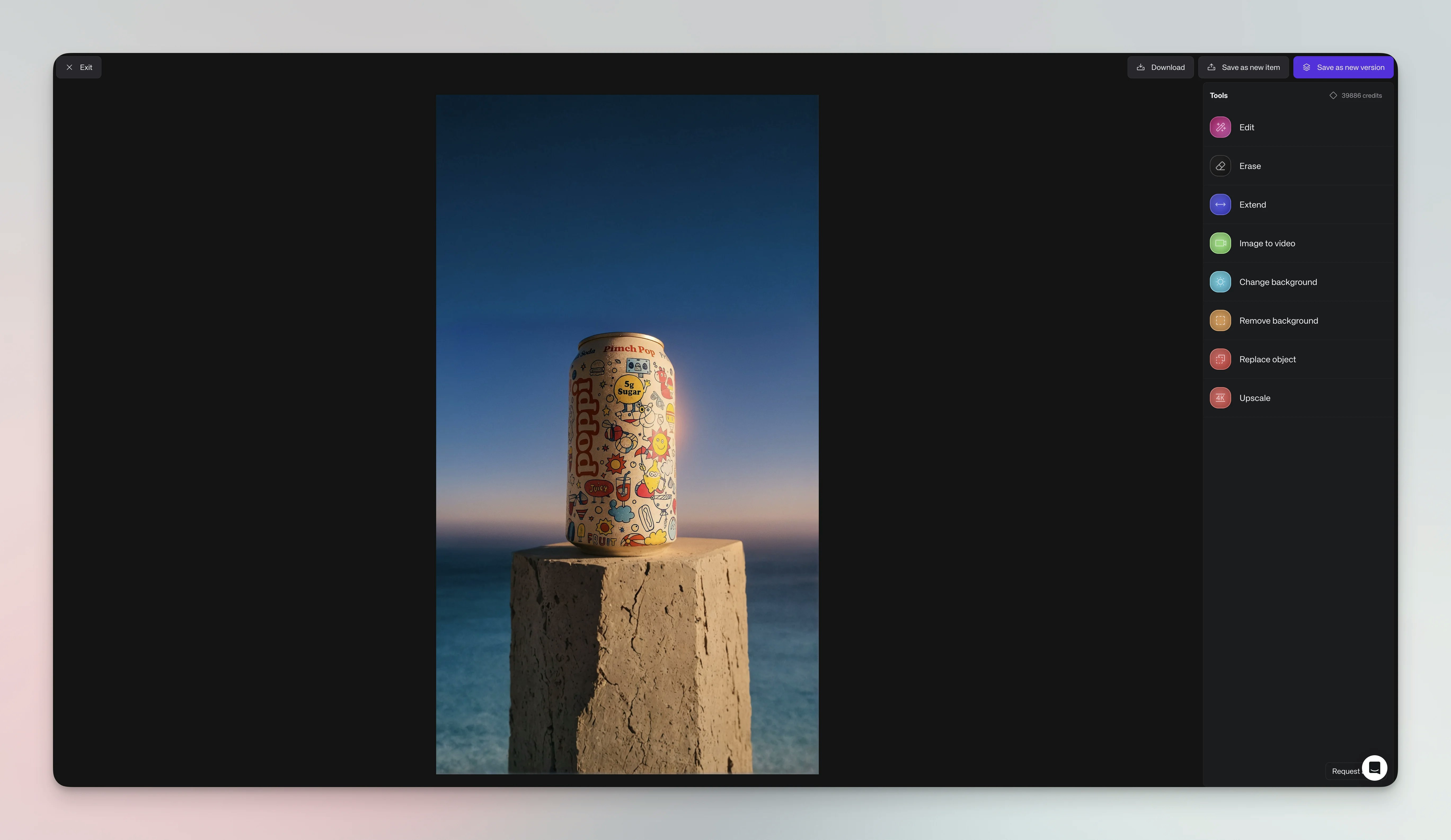
Task: Save the result as a new version
Action: [x=1343, y=67]
